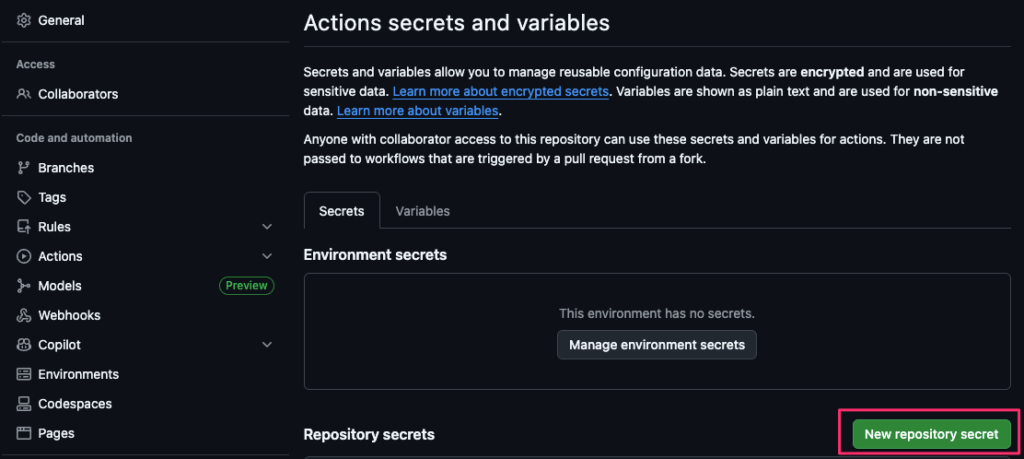The width and height of the screenshot is (1024, 459).
Task: Open Environments via its server icon
Action: coord(24,374)
